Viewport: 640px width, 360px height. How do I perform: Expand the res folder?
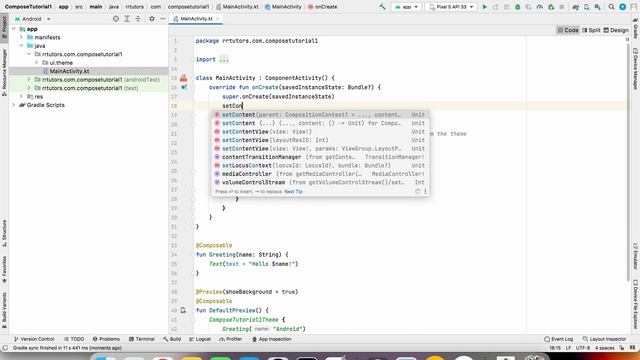pyautogui.click(x=22, y=96)
